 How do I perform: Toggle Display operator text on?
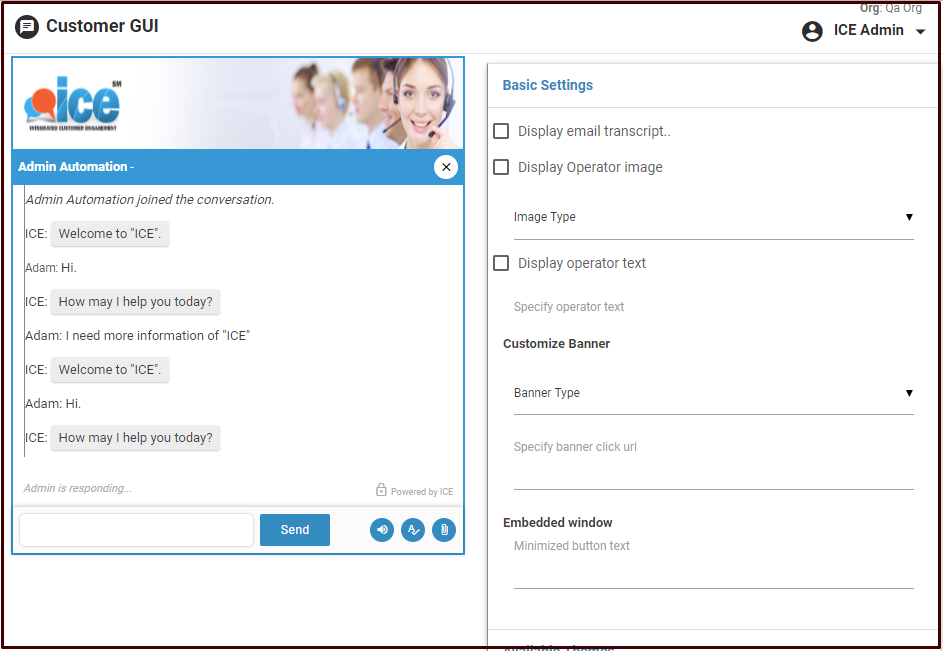coord(501,263)
